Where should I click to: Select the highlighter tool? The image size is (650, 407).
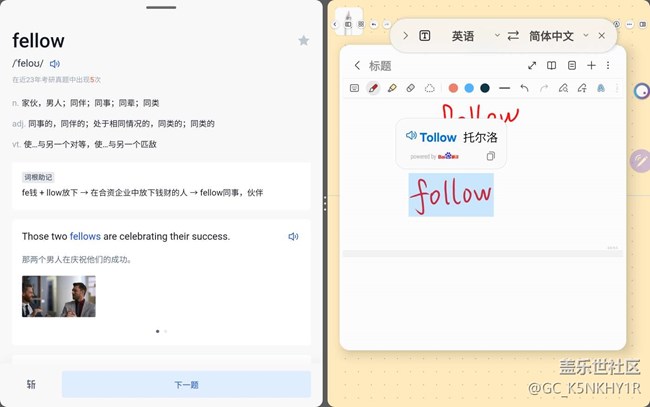click(392, 88)
